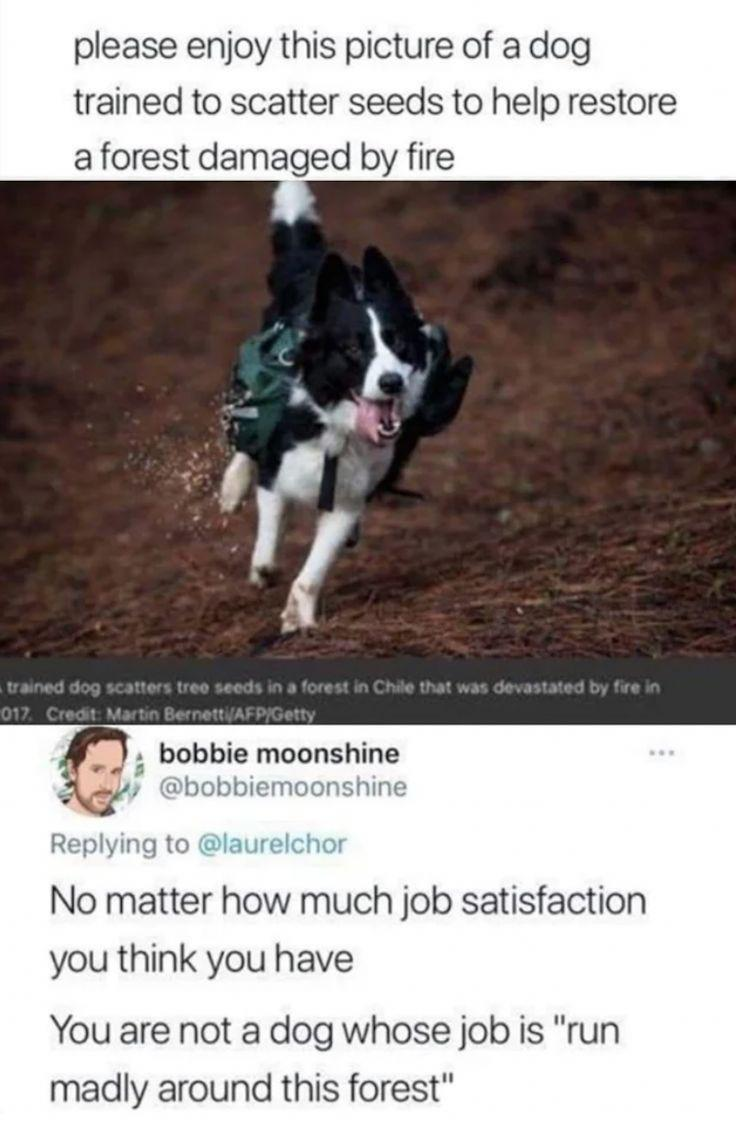The image size is (736, 1128).
Task: Click caption about forest in Chile
Action: click(x=331, y=688)
